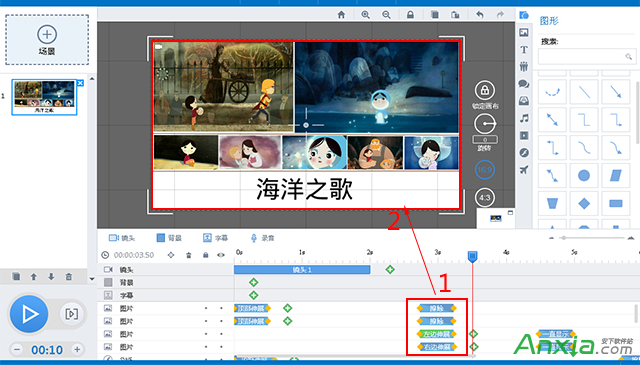Open the shapes (图形) panel icon
This screenshot has height=365, width=640.
click(x=524, y=16)
